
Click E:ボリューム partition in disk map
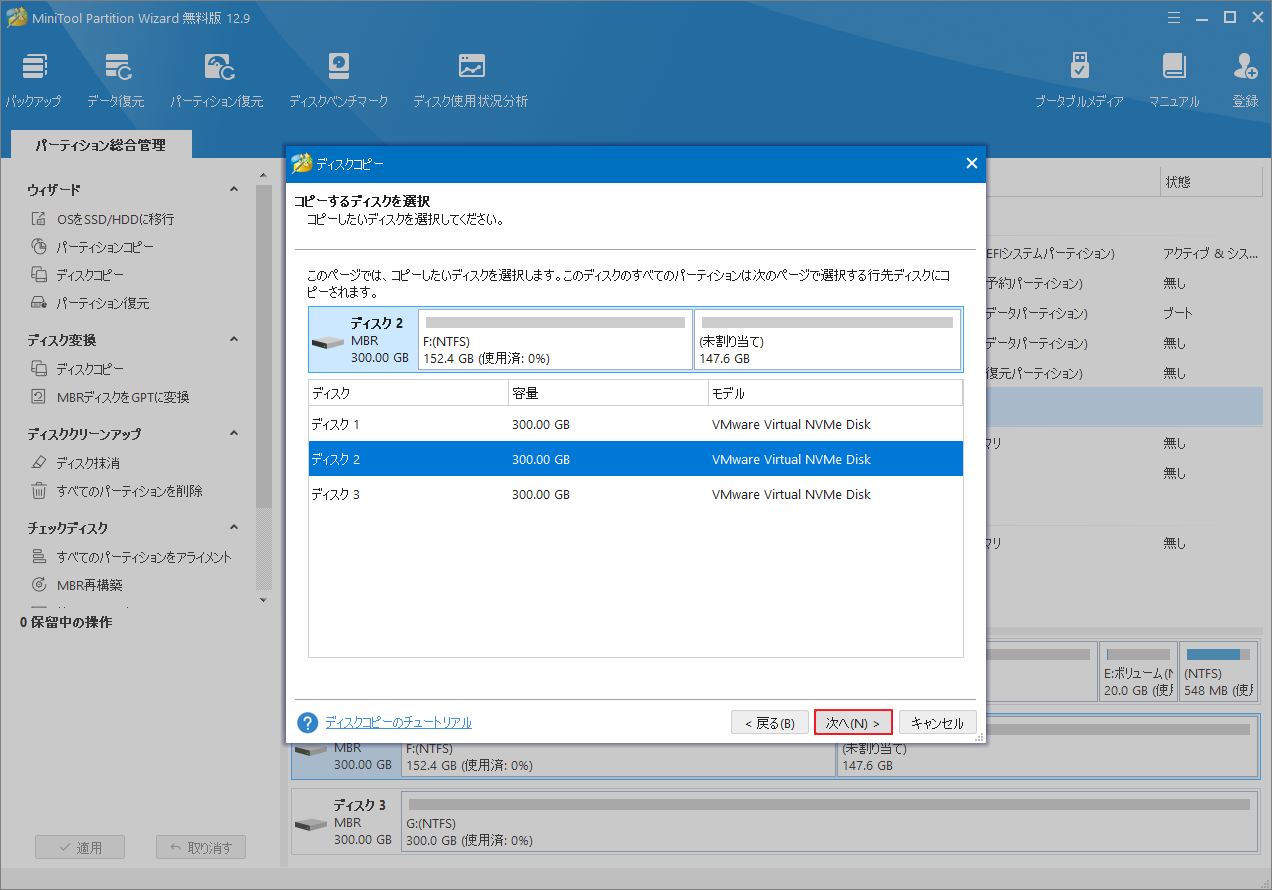tap(1137, 672)
